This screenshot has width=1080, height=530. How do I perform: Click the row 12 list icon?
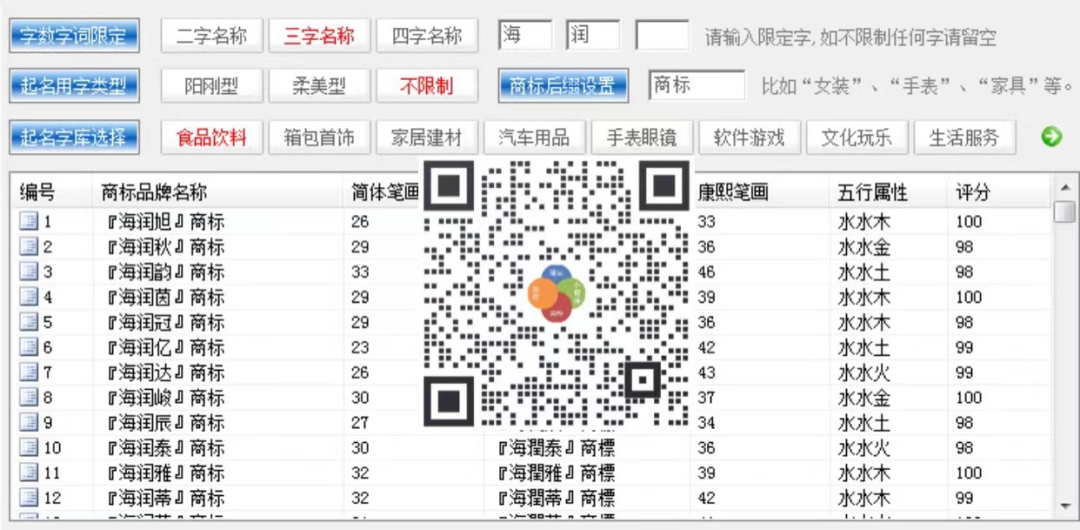coord(28,498)
